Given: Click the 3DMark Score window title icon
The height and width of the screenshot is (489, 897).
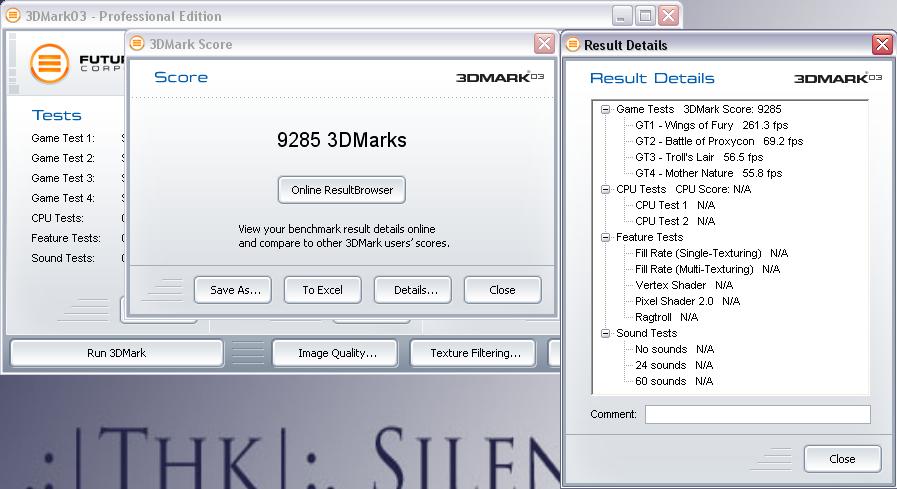Looking at the screenshot, I should tap(137, 43).
